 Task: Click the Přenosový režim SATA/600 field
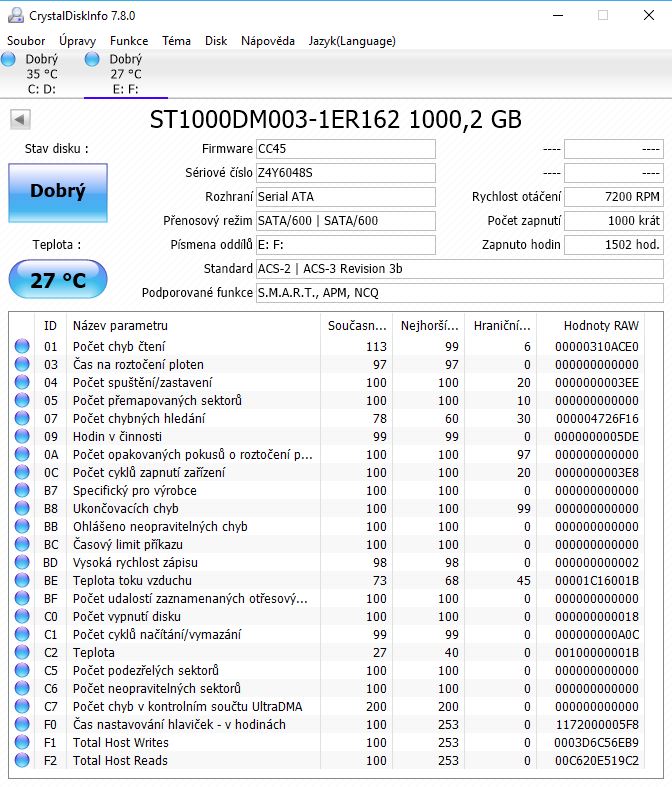(x=345, y=221)
